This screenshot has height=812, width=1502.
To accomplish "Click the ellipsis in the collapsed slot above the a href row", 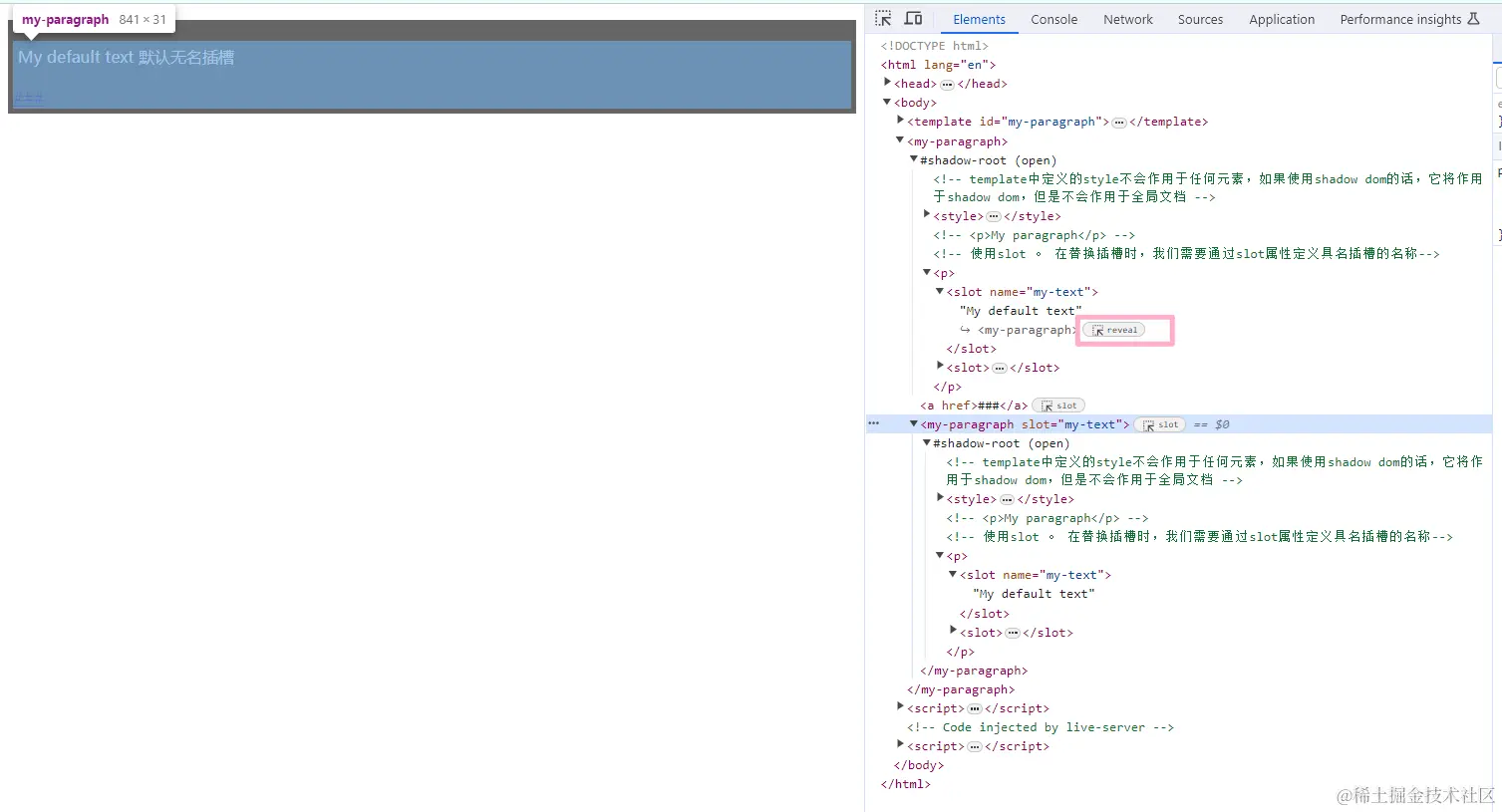I will (x=1000, y=368).
